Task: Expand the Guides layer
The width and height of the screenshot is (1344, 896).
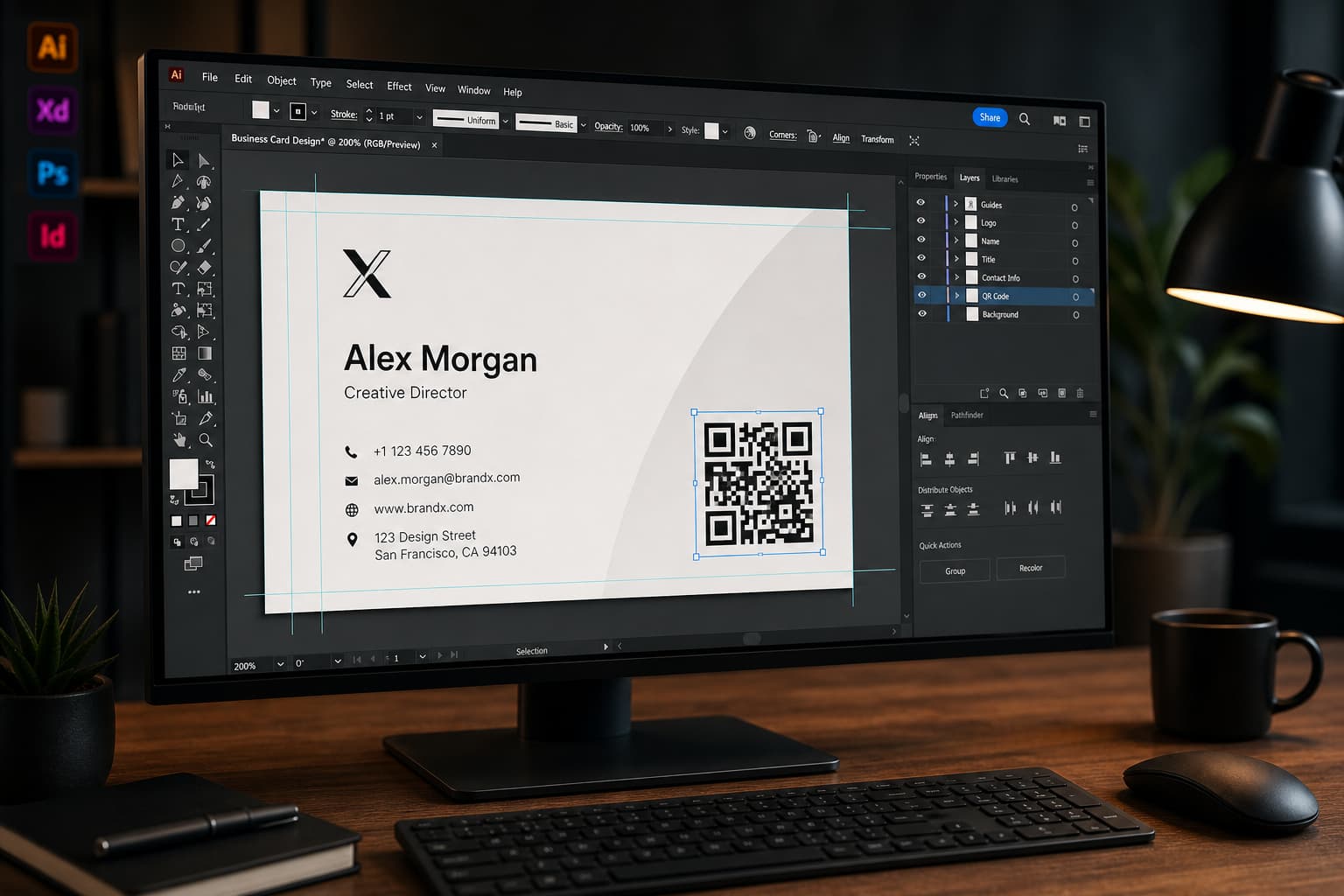Action: click(955, 204)
